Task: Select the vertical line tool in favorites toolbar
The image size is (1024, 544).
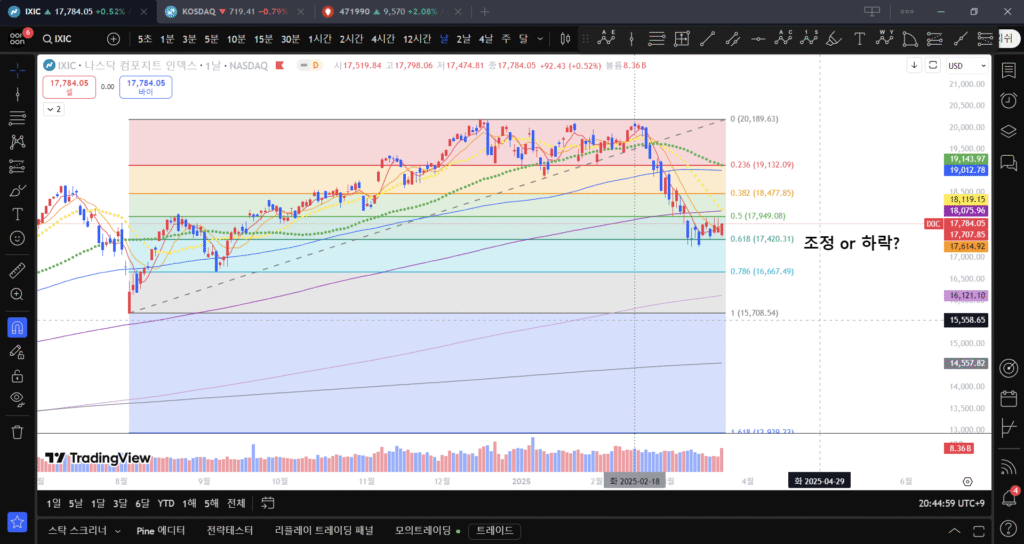Action: [x=632, y=39]
